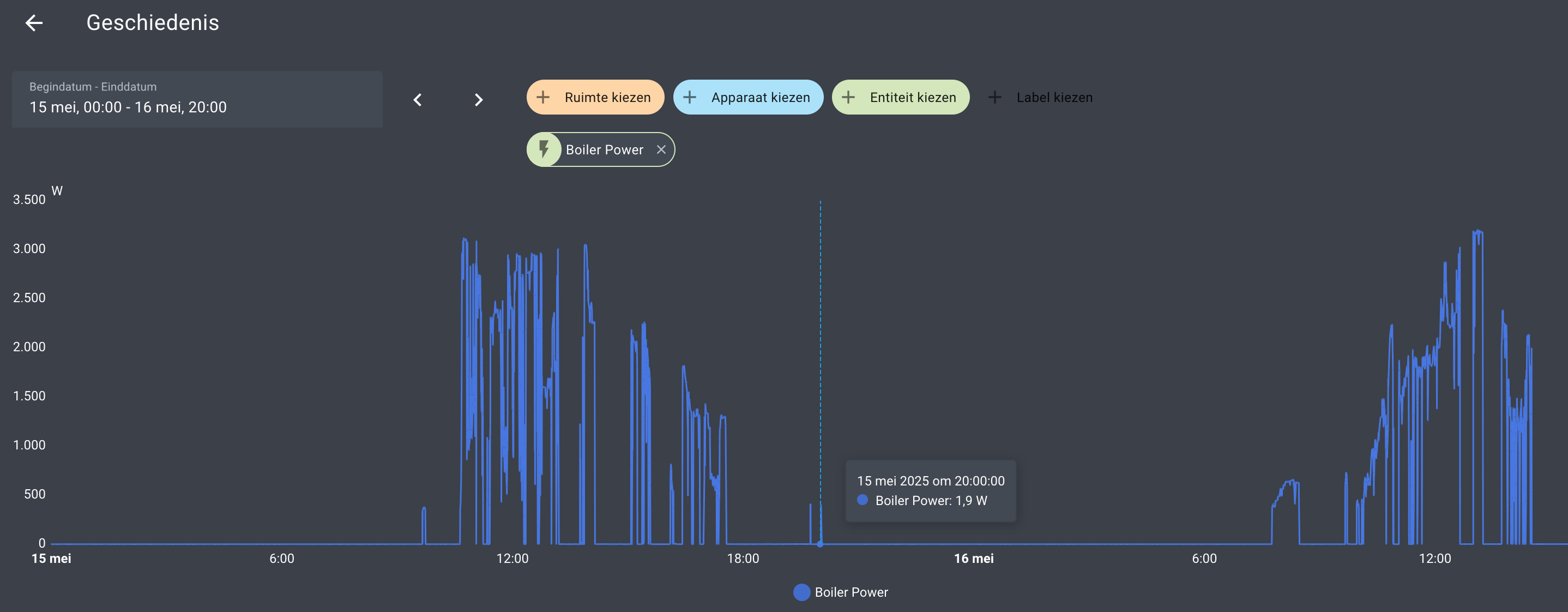Click the Label kiezen button
This screenshot has height=612, width=1568.
pos(1054,98)
